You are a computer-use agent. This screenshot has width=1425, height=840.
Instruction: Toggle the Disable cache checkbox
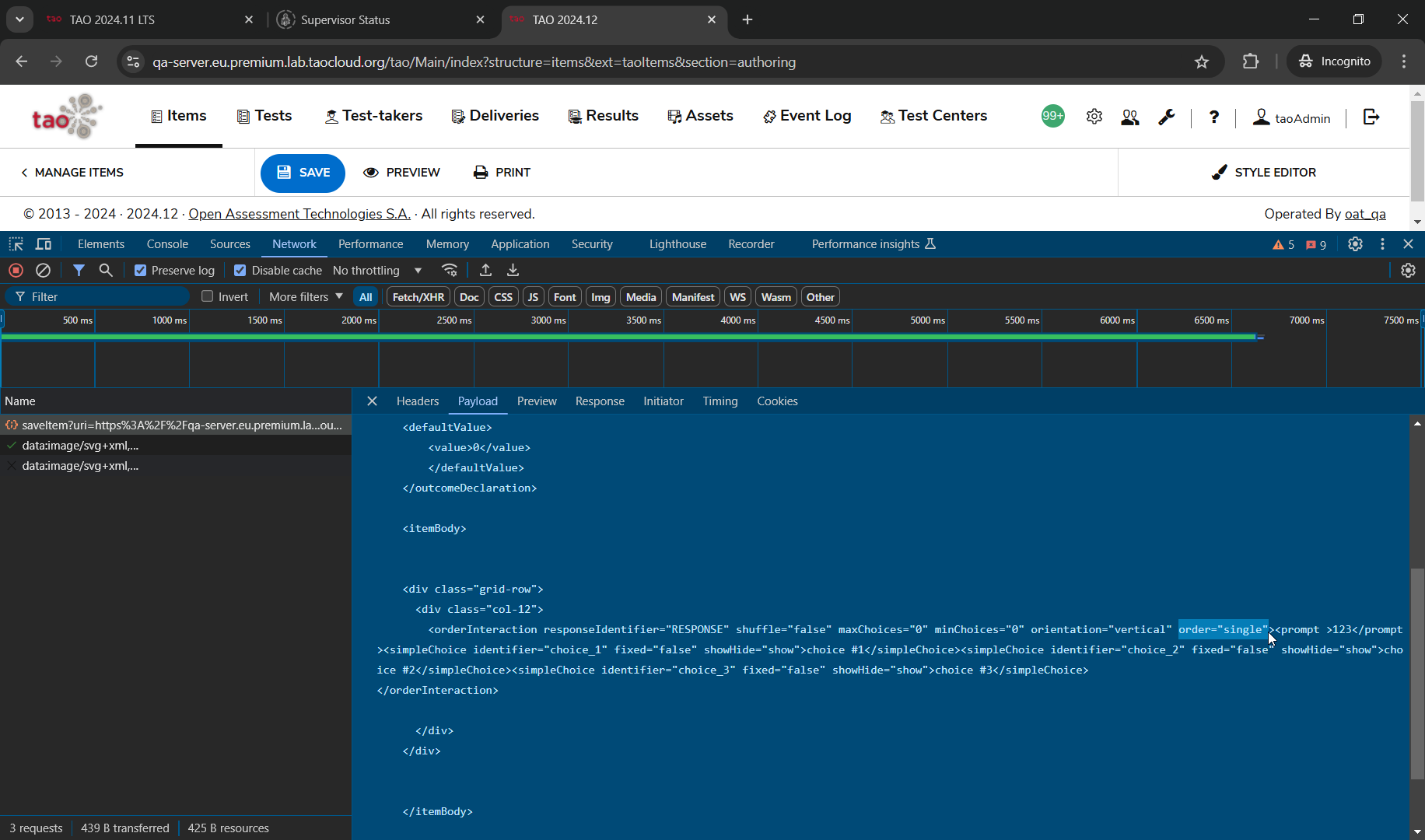pyautogui.click(x=240, y=271)
